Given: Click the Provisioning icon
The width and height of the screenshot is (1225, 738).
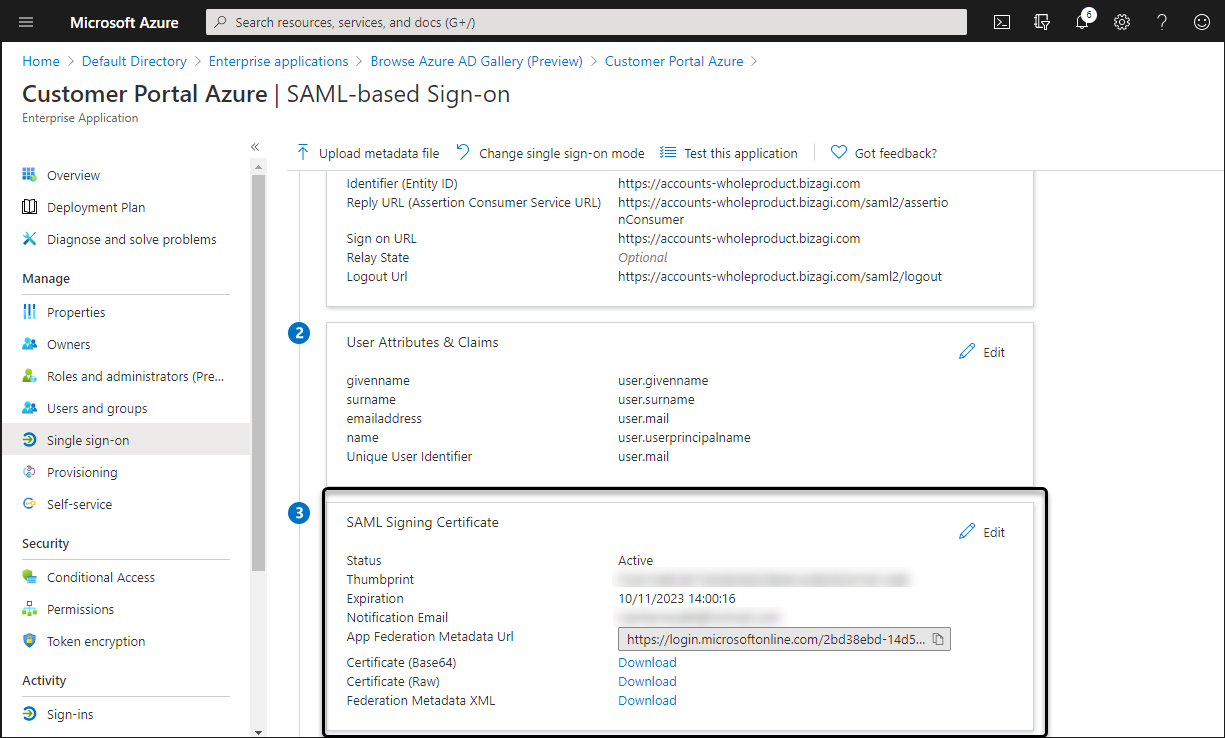Looking at the screenshot, I should (x=29, y=472).
